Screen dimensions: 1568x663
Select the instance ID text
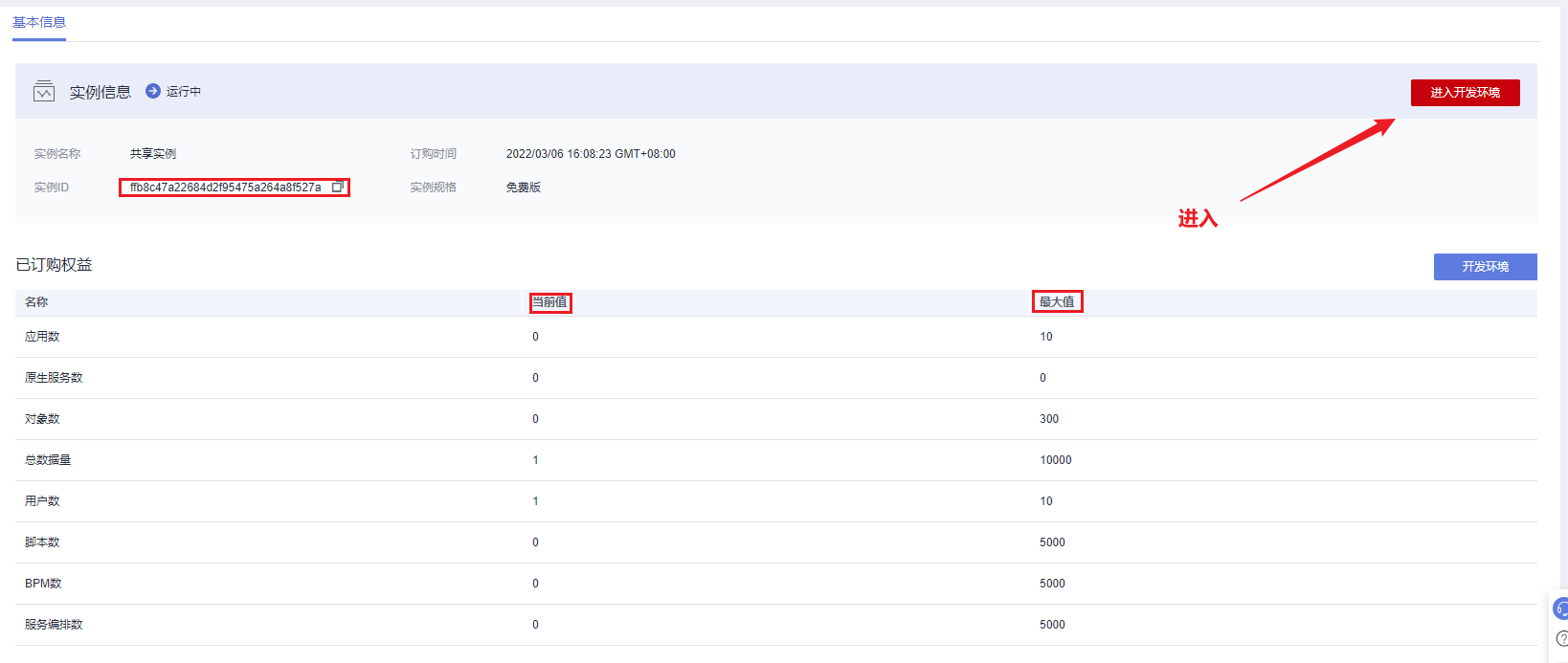point(225,188)
